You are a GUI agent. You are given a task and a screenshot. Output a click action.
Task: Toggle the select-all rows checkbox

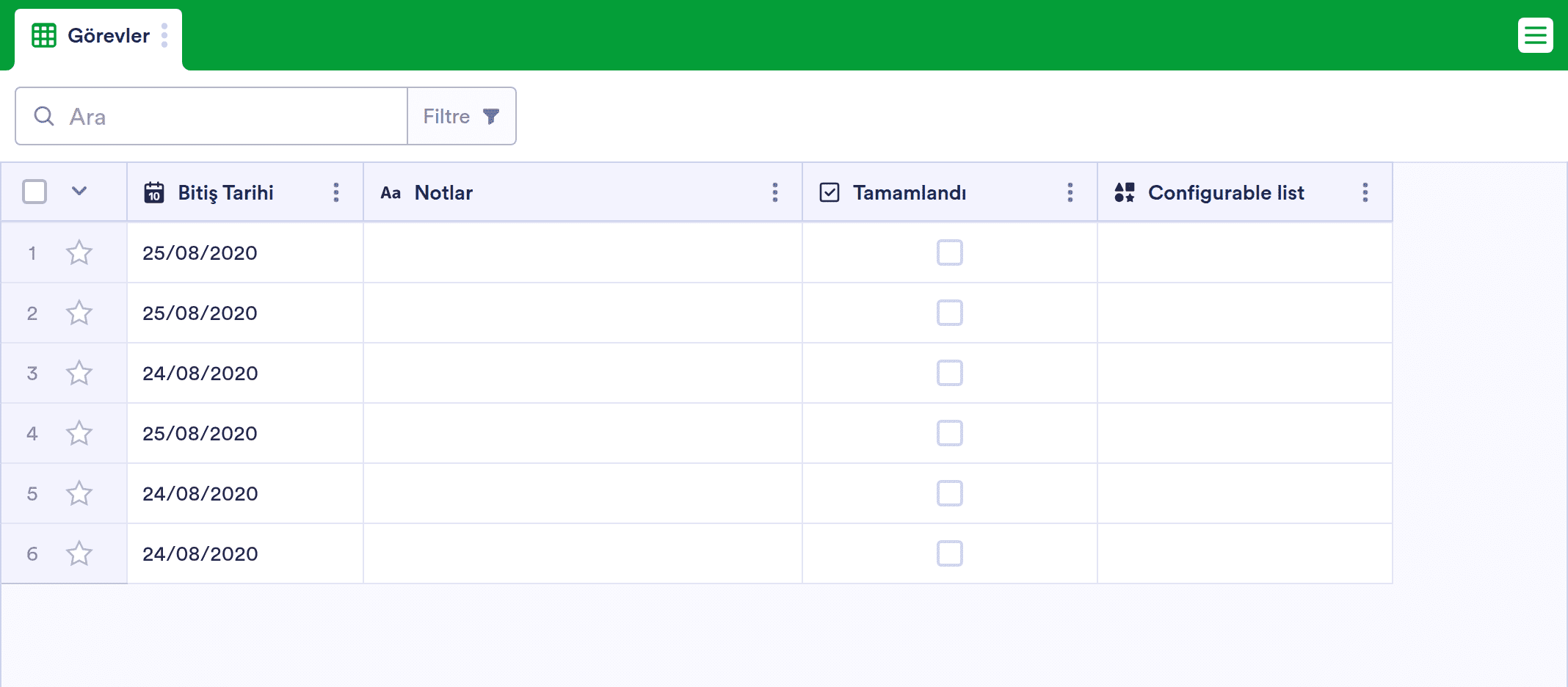tap(35, 192)
